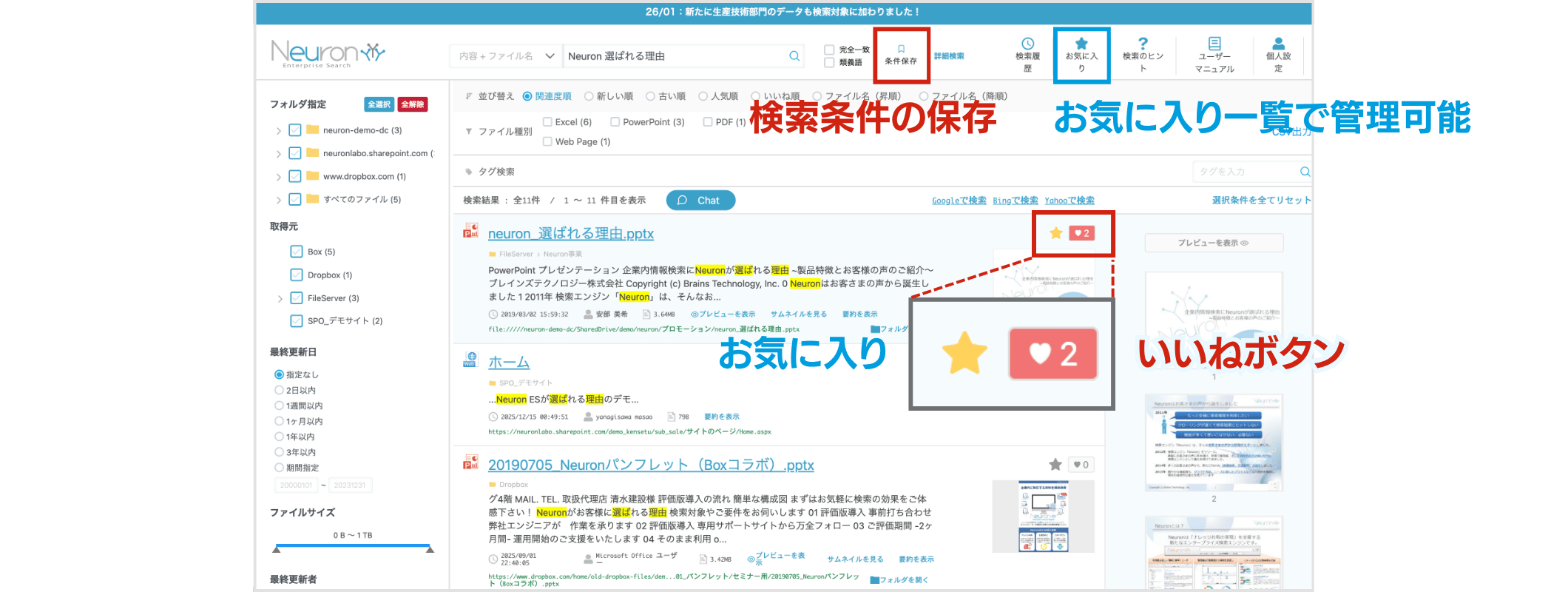The width and height of the screenshot is (1568, 592).
Task: Check Excel (6) file type
Action: point(547,121)
